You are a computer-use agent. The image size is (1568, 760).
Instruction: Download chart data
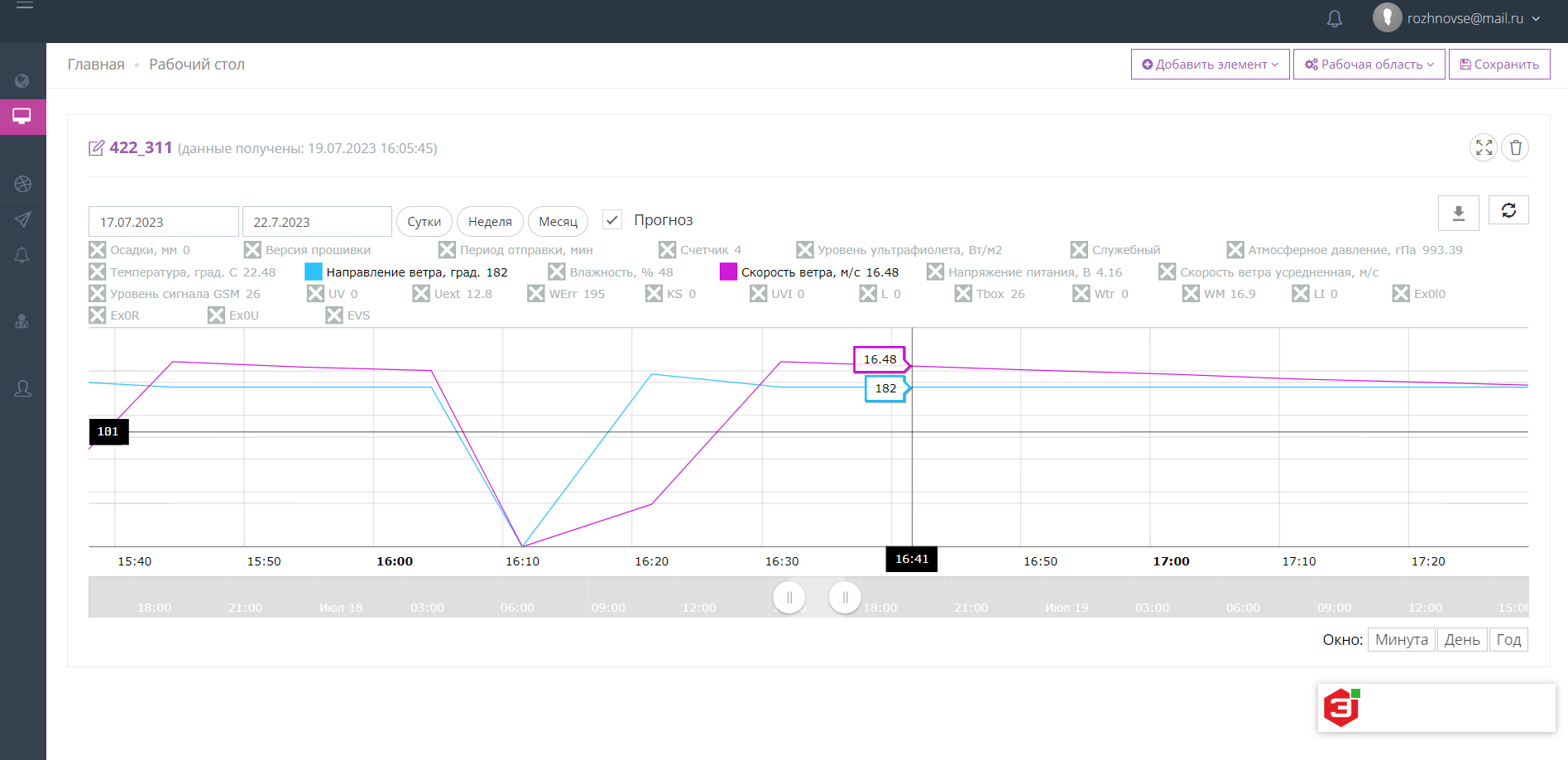coord(1459,214)
